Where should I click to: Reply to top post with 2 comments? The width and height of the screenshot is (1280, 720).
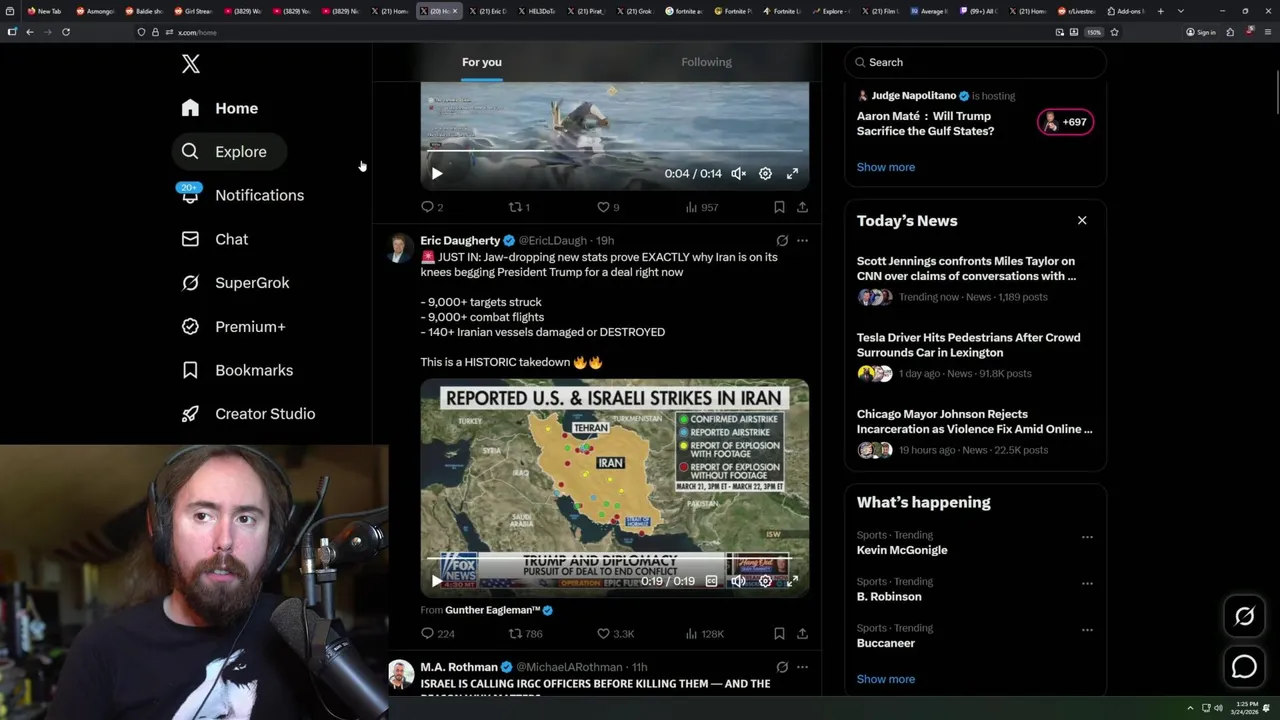click(432, 207)
